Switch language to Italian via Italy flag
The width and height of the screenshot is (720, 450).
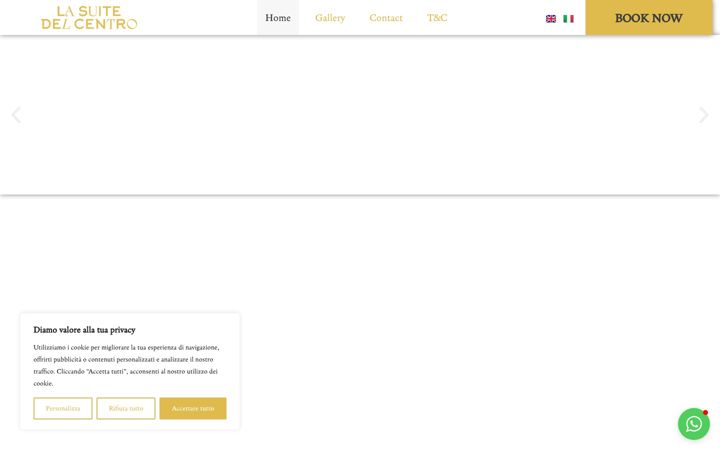568,19
